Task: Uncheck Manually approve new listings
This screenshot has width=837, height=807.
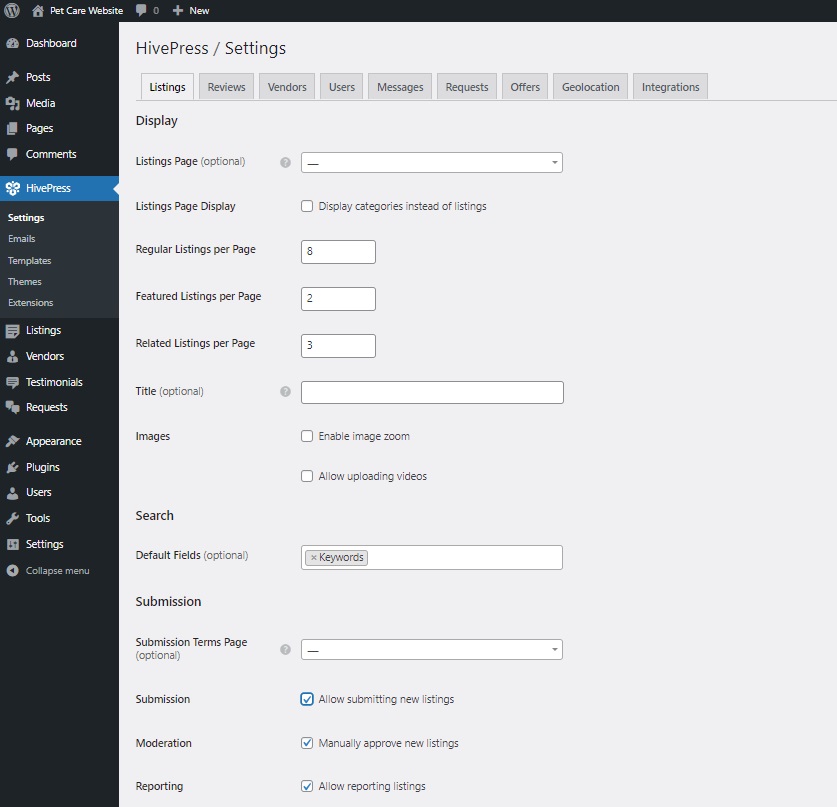Action: pyautogui.click(x=307, y=743)
